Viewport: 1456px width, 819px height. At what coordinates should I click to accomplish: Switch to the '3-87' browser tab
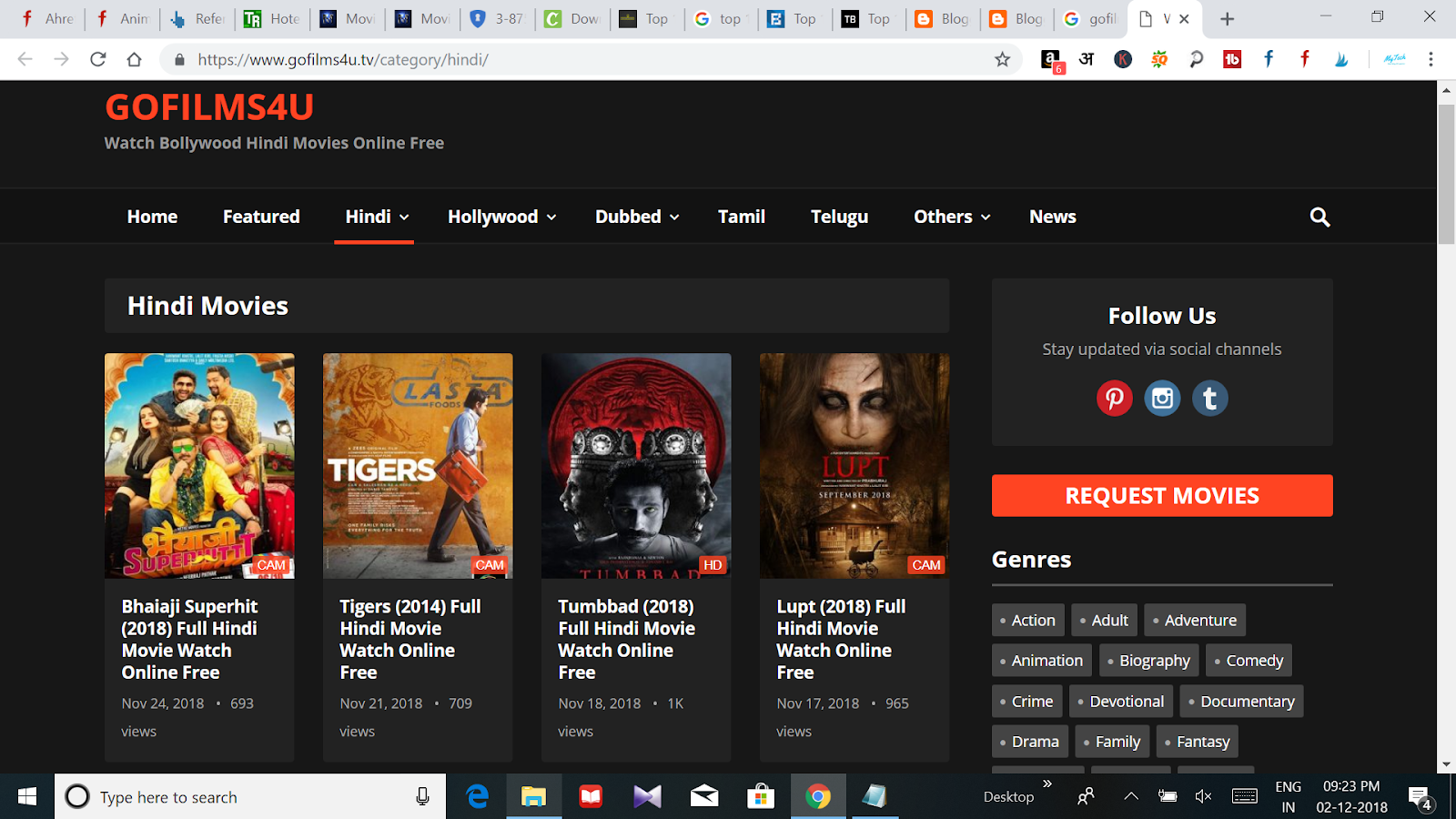497,19
